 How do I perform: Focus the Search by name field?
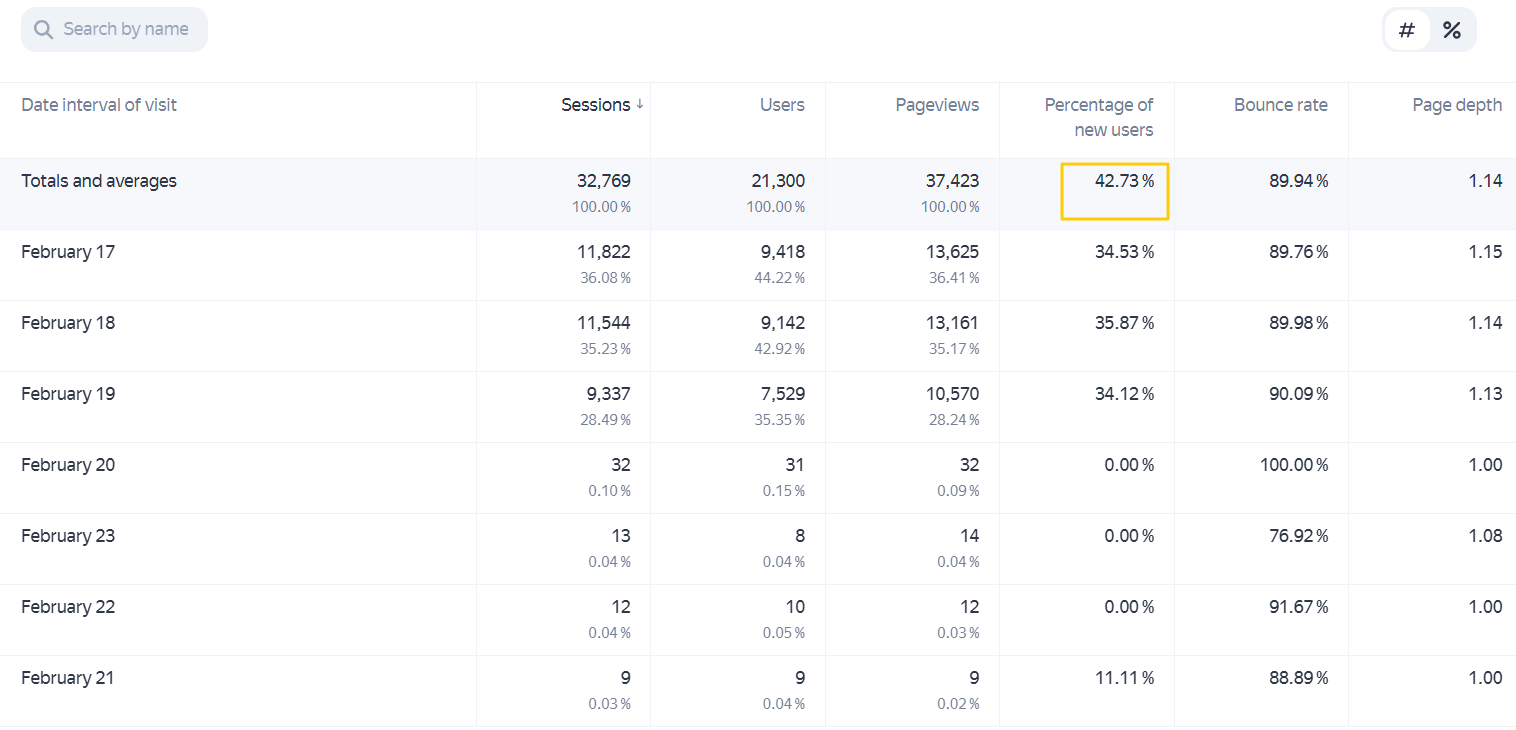[x=114, y=30]
